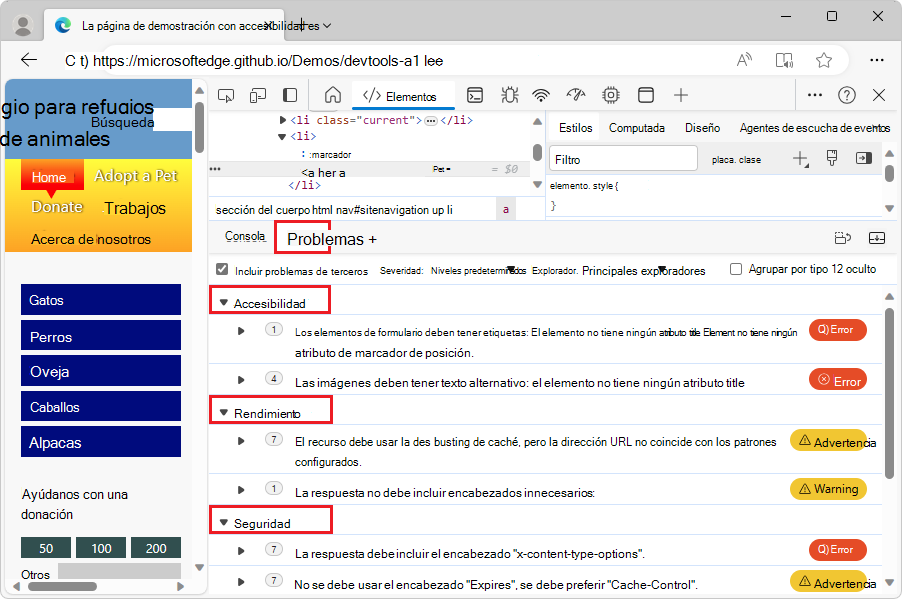Click the Adopt a Pet navigation link
The height and width of the screenshot is (599, 902).
click(136, 176)
